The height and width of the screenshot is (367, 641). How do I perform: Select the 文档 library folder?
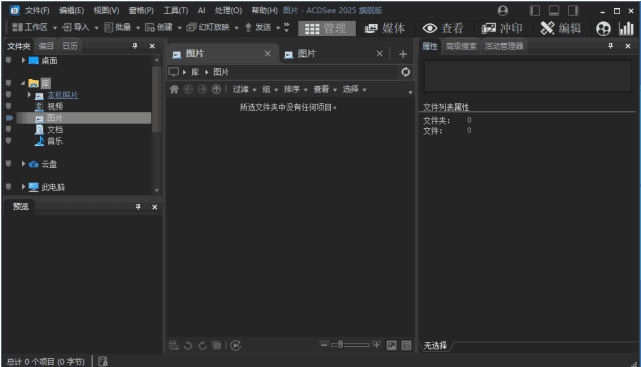coord(55,130)
